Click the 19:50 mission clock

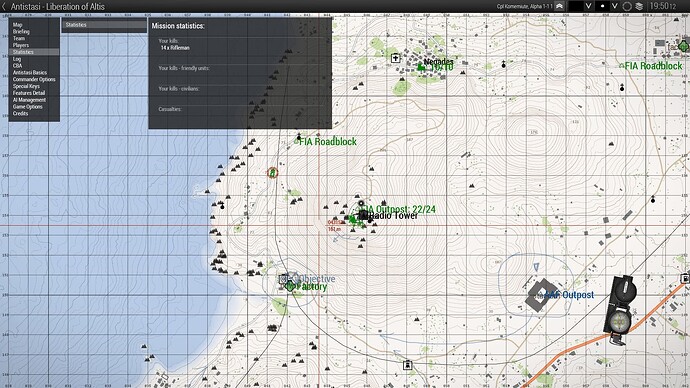(663, 6)
